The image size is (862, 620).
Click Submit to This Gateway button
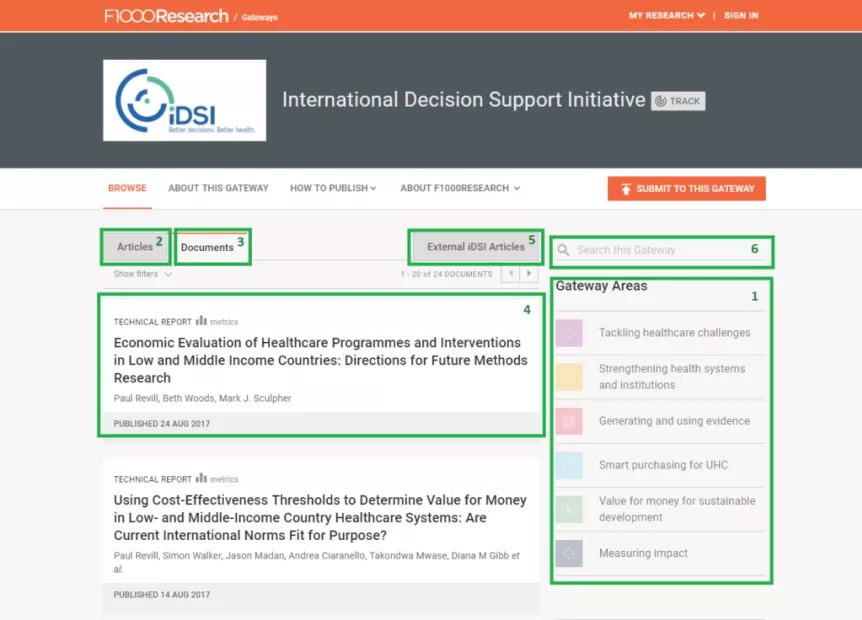click(x=687, y=189)
